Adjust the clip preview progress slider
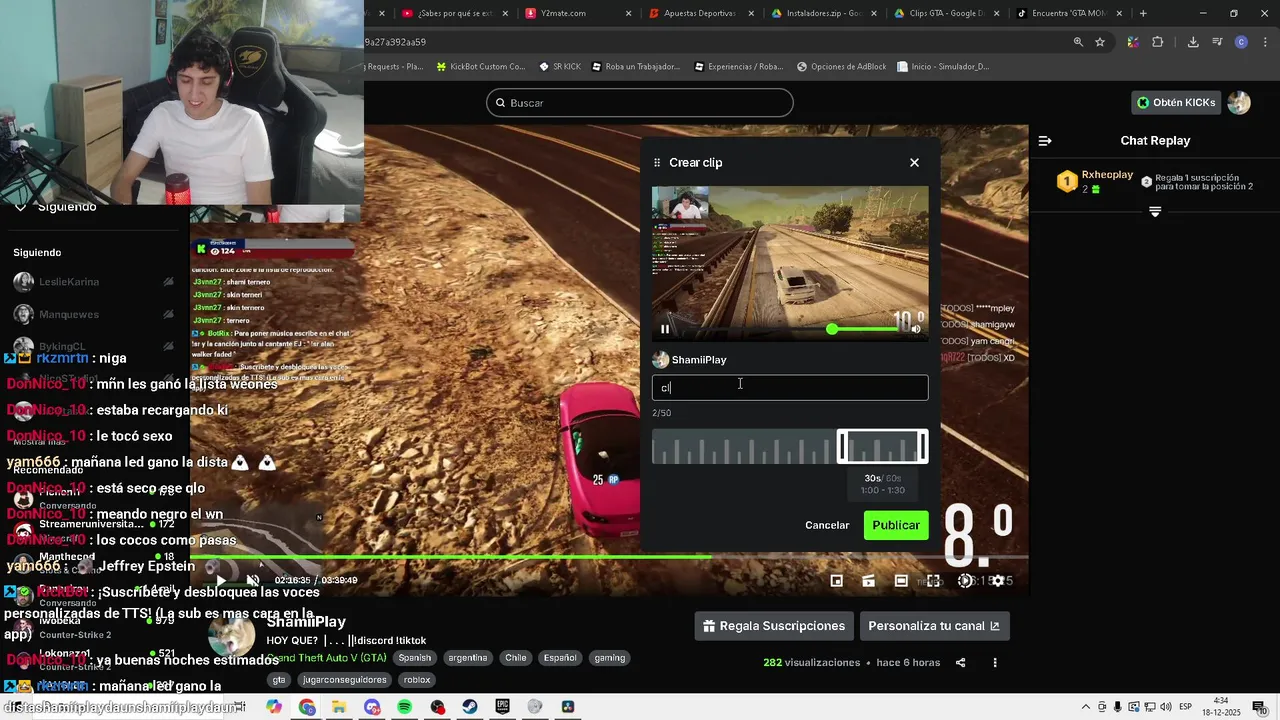 pyautogui.click(x=832, y=329)
